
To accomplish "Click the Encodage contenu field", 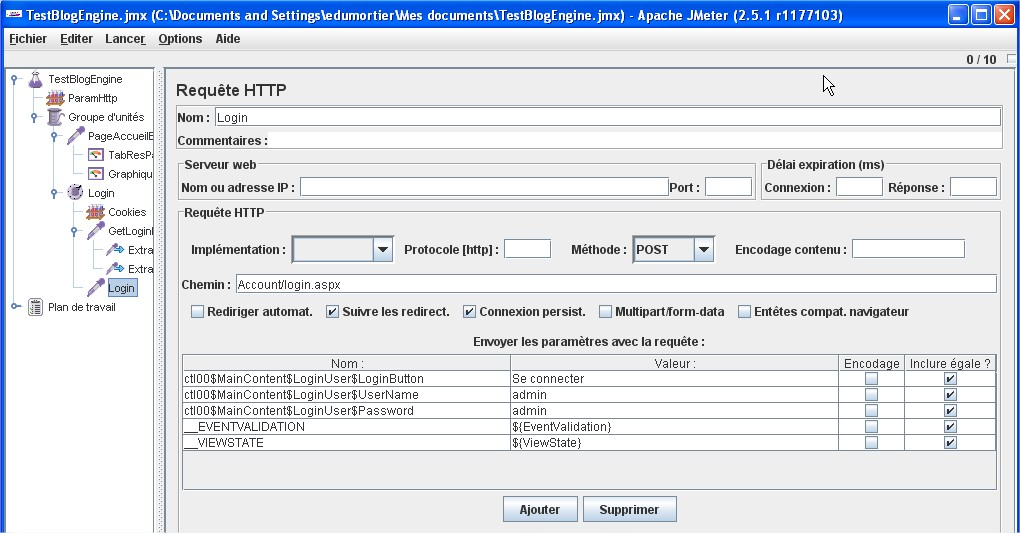I will [x=908, y=249].
